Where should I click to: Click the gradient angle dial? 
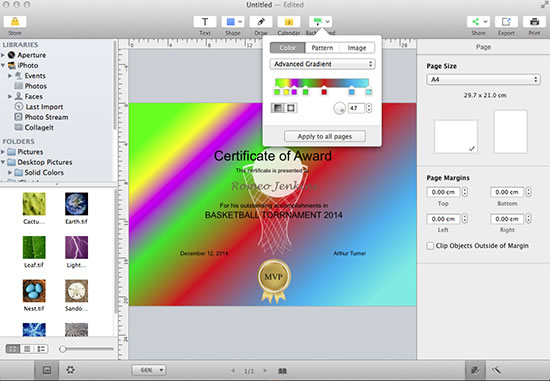(x=339, y=108)
